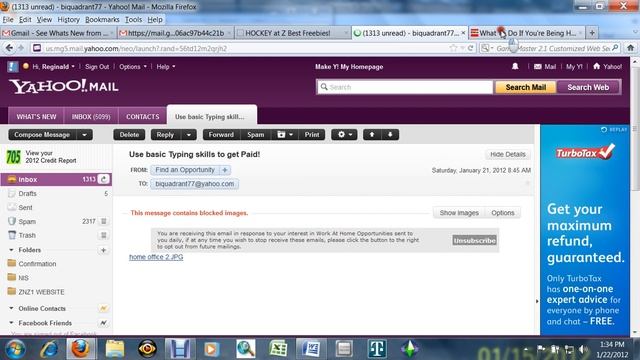Image resolution: width=640 pixels, height=360 pixels.
Task: Click the browser Back arrow button
Action: (9, 48)
